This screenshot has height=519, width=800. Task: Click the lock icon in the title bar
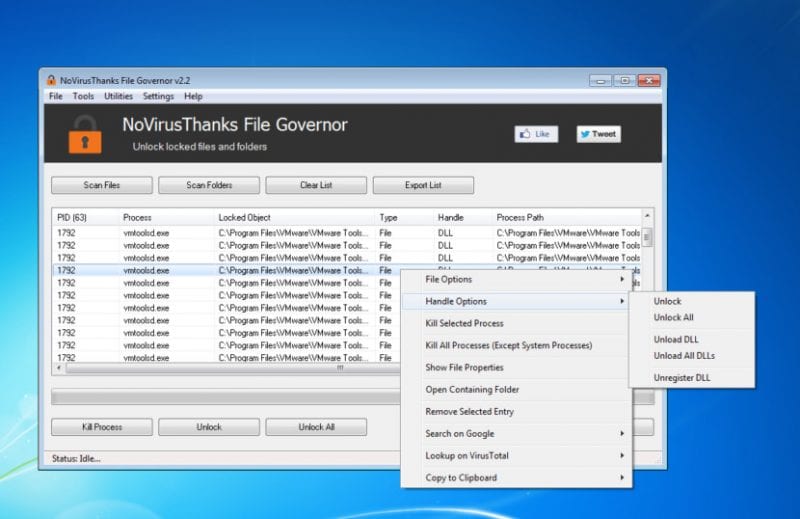pos(51,80)
